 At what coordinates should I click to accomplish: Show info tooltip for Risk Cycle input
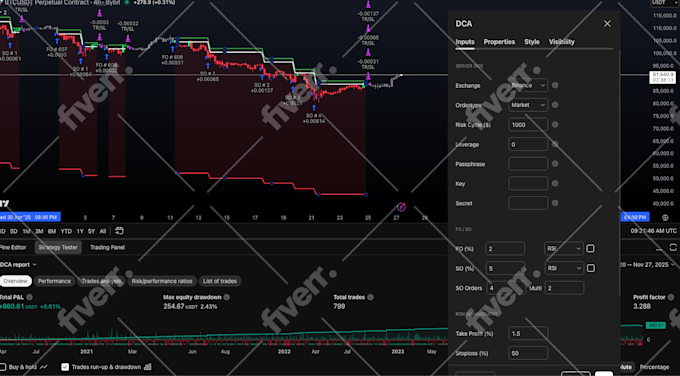click(x=555, y=125)
